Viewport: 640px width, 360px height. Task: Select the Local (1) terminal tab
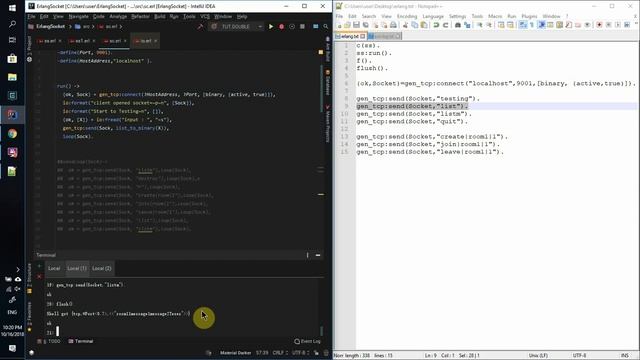77,269
